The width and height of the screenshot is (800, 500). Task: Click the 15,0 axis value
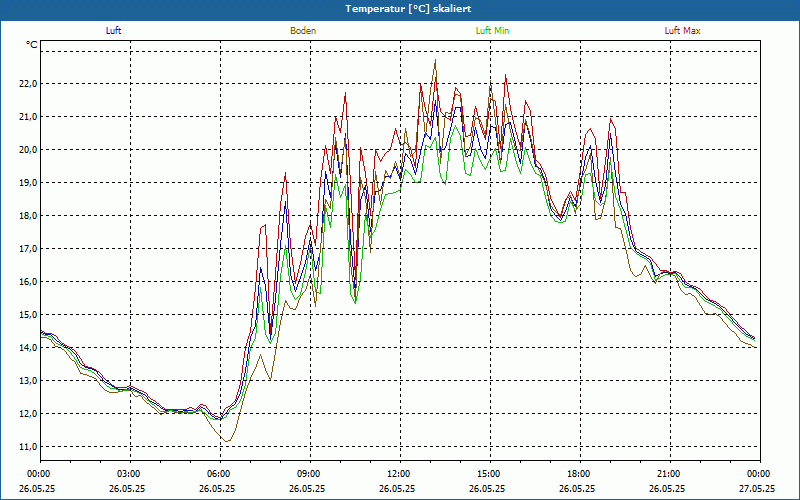click(x=29, y=315)
